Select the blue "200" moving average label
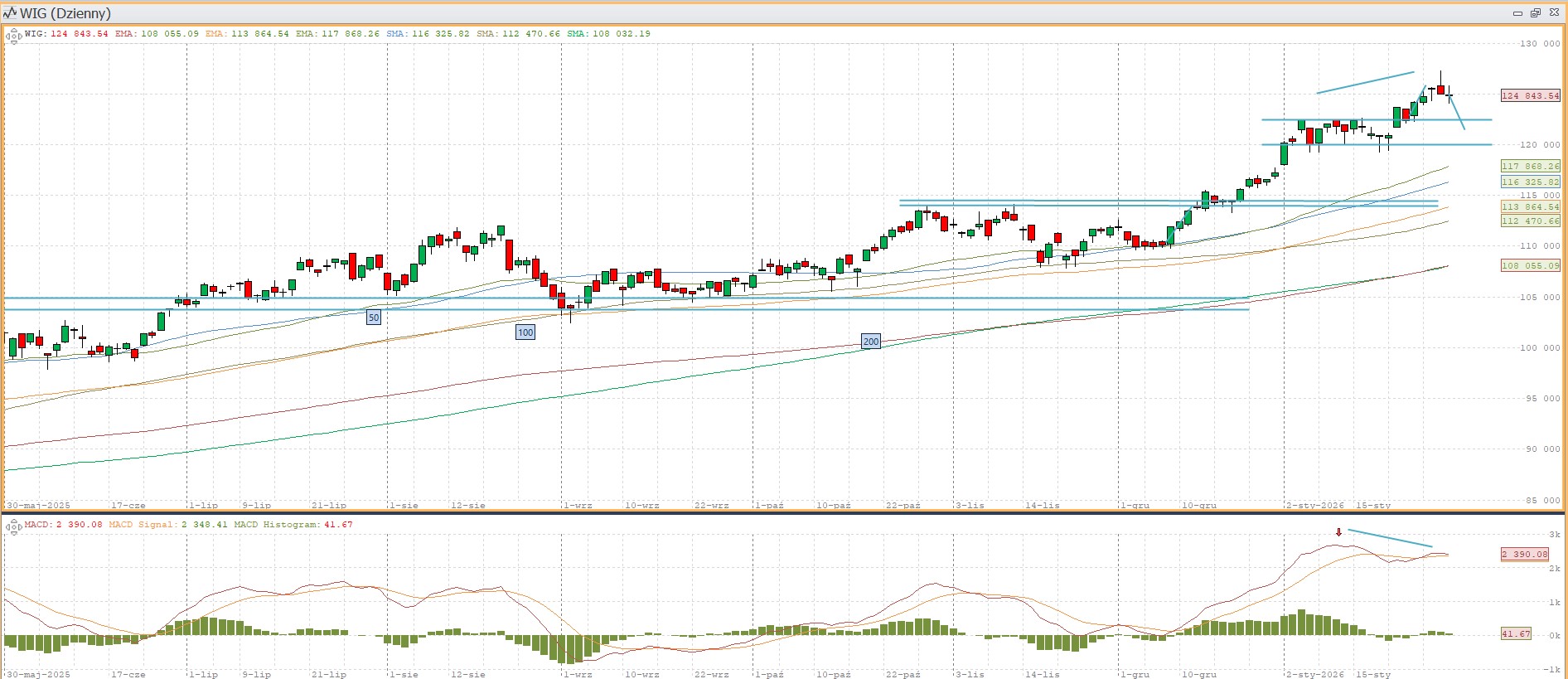The width and height of the screenshot is (1568, 679). point(871,342)
